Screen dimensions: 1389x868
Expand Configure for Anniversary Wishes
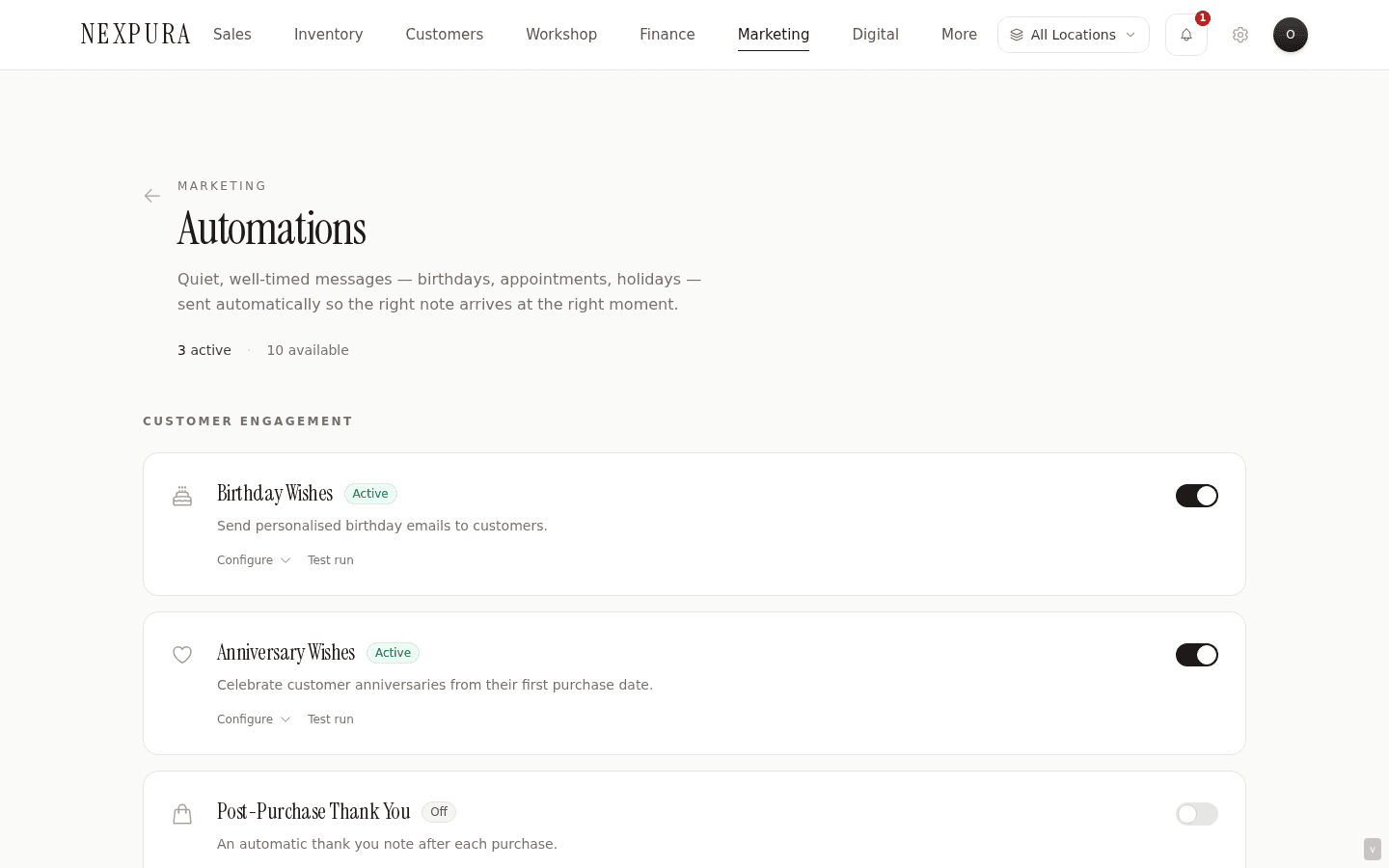(254, 719)
